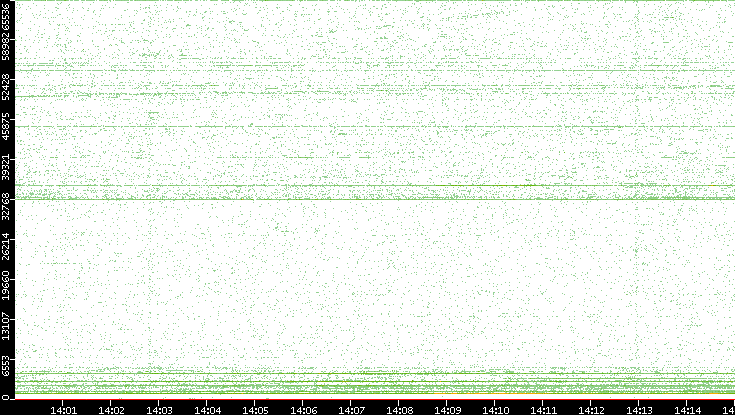Select the 14:08 time tick label
Screen dimensions: 735x415
[x=399, y=410]
